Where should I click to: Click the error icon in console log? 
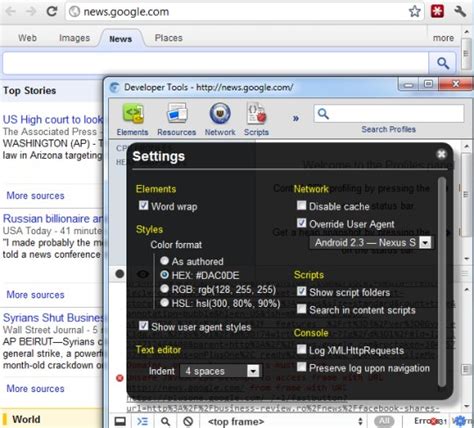(119, 378)
